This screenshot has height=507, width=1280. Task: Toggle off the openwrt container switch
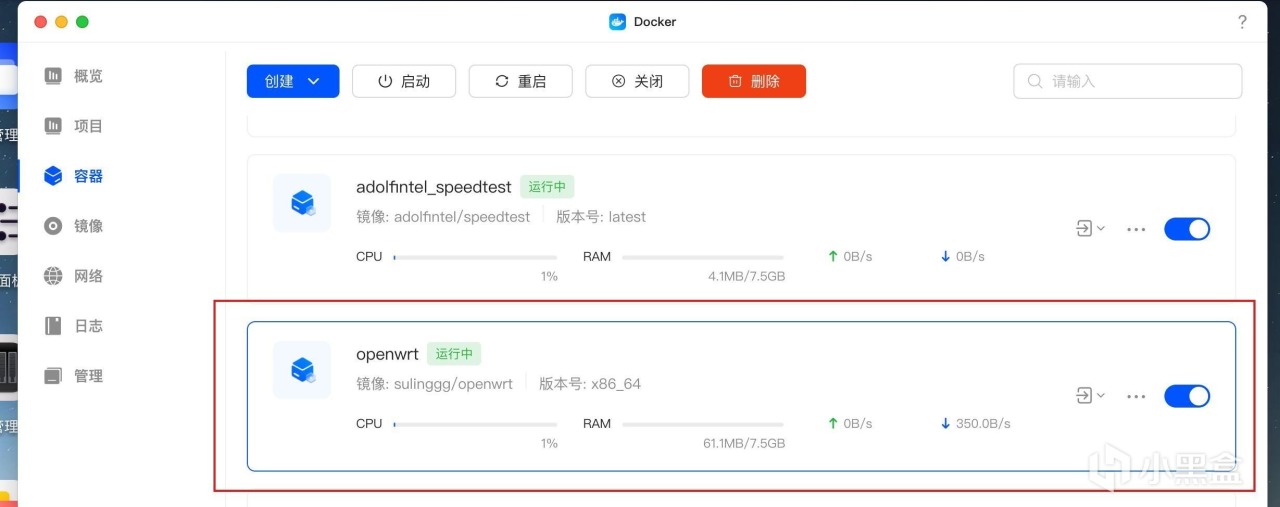click(1187, 396)
